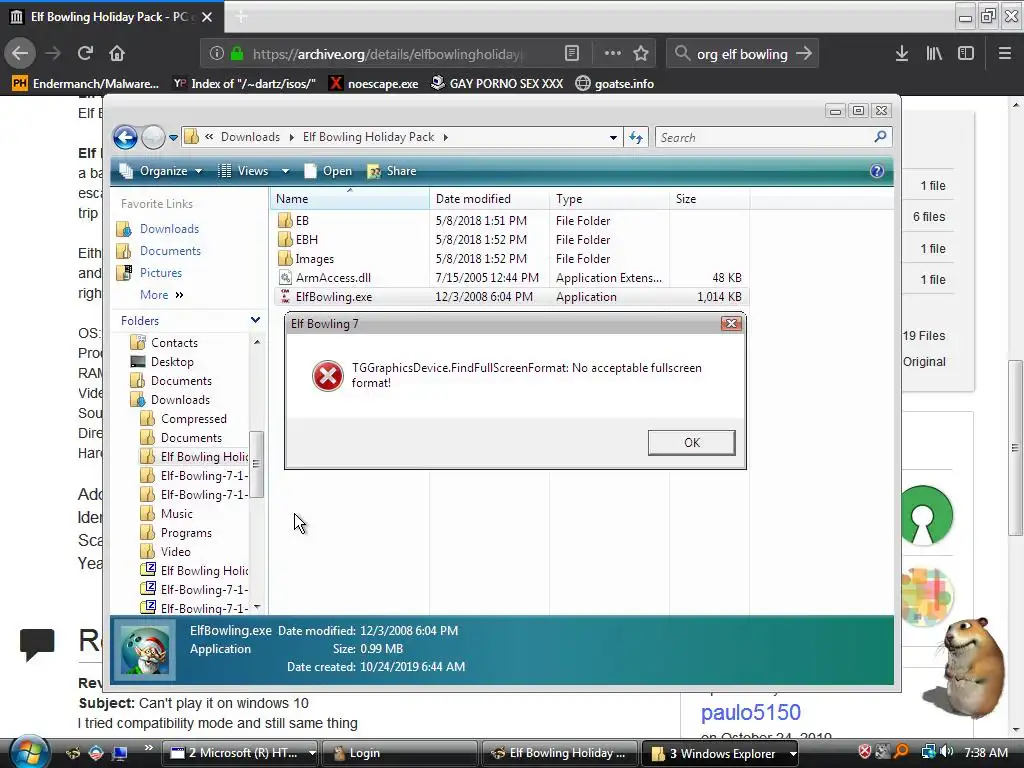Refresh the Explorer folder view
Screen dimensions: 1024x768
(635, 138)
